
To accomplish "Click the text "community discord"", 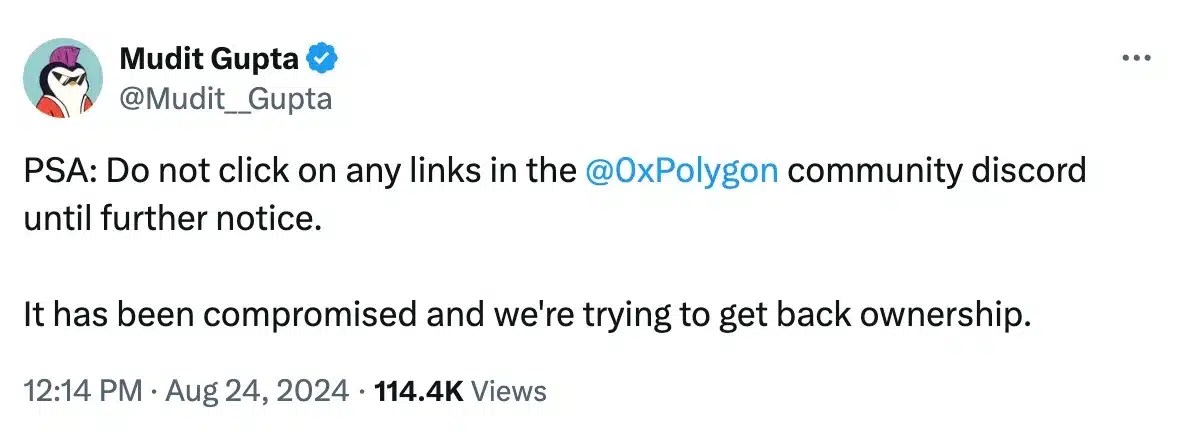I will coord(937,171).
